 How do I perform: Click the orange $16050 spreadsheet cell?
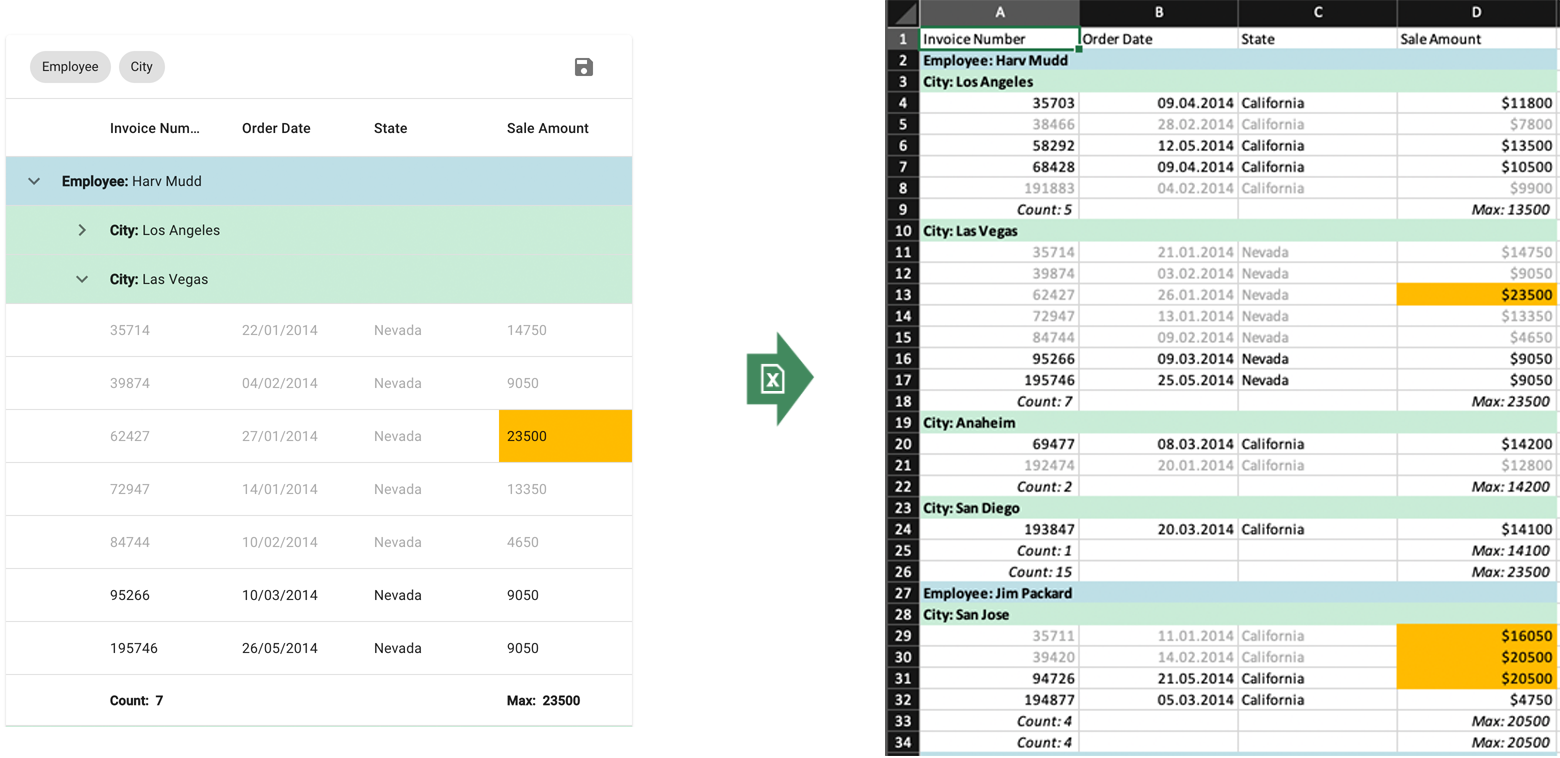1477,636
